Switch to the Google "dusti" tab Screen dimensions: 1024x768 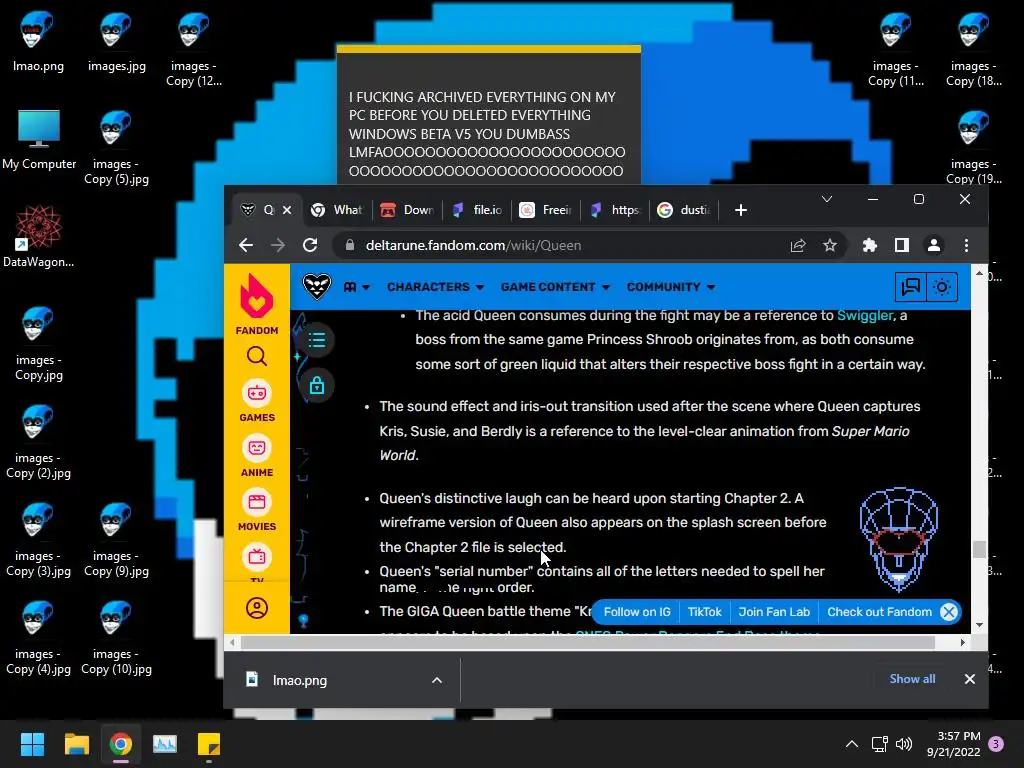(684, 210)
